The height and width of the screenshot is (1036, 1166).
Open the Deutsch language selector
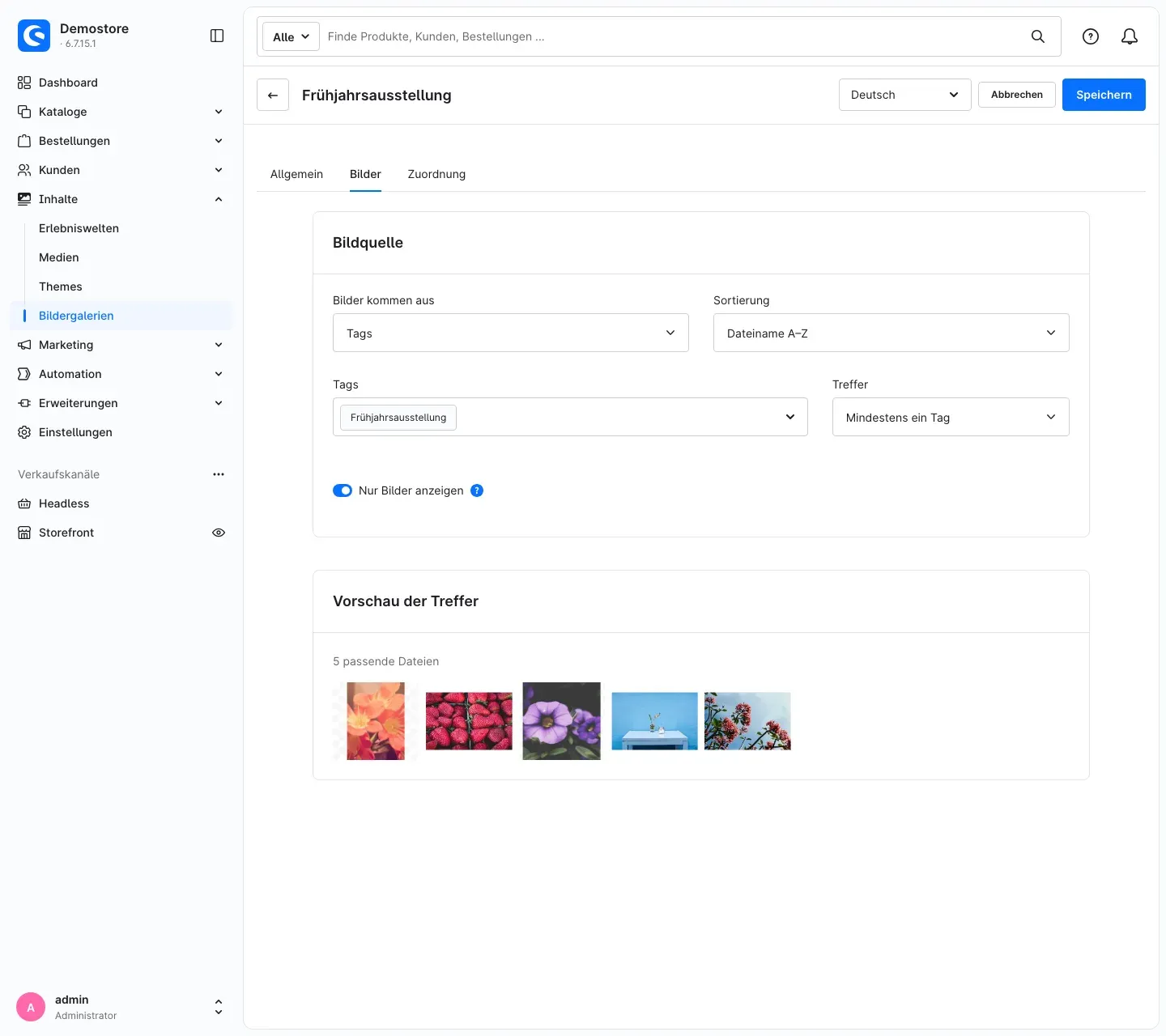tap(905, 95)
